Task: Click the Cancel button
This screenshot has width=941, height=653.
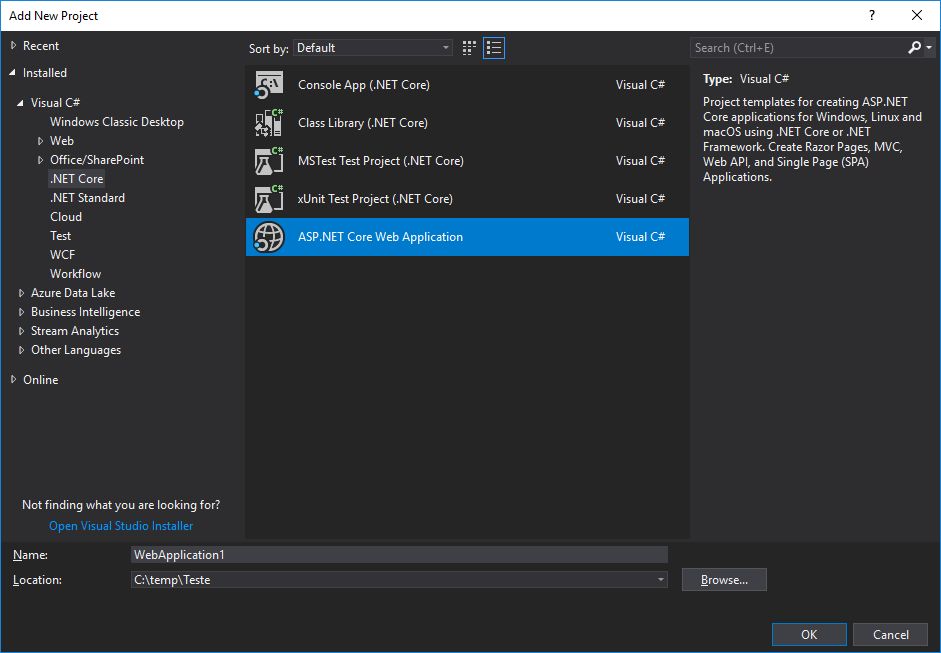Action: (891, 634)
